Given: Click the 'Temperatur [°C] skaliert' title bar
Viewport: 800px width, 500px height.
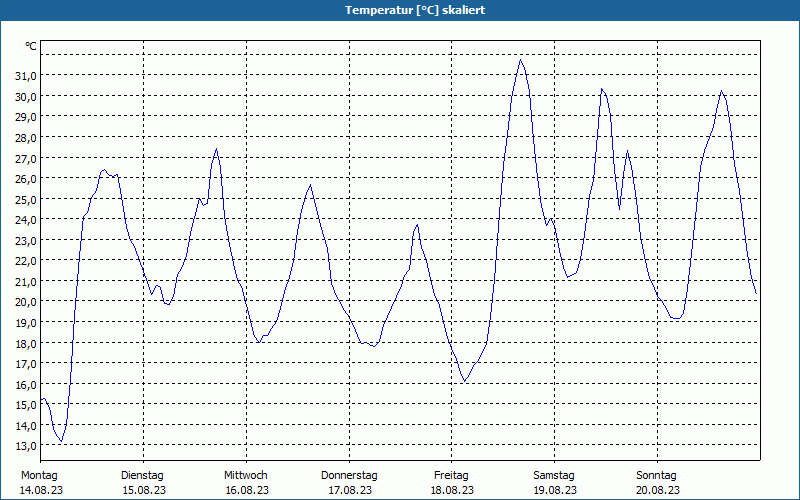Looking at the screenshot, I should (x=400, y=10).
